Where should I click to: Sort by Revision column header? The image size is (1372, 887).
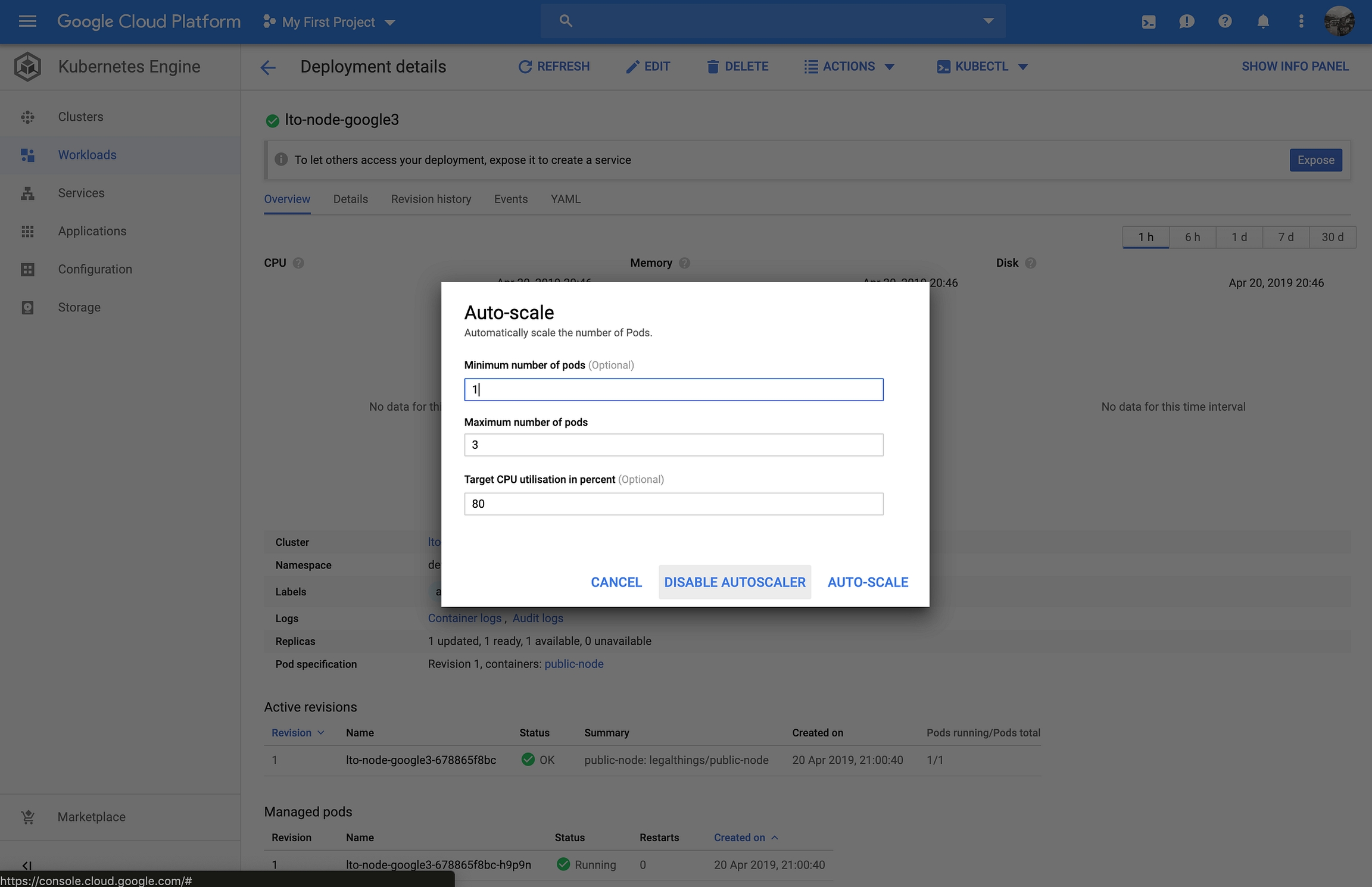(297, 733)
